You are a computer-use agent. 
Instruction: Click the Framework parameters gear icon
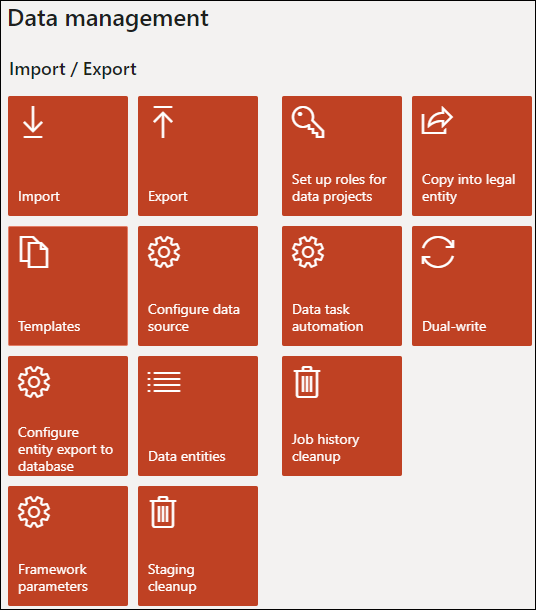pyautogui.click(x=34, y=512)
